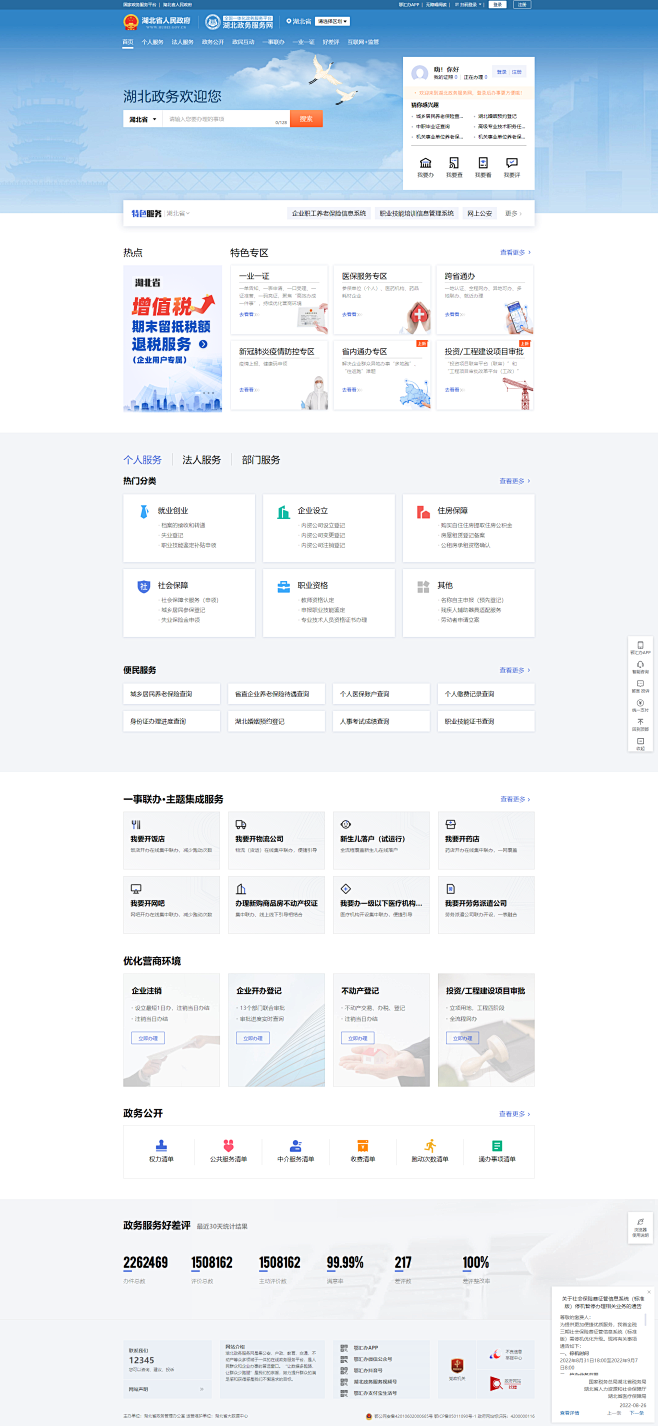Click 查看更多 next to 特色专区
Image resolution: width=658 pixels, height=1426 pixels.
pyautogui.click(x=516, y=253)
